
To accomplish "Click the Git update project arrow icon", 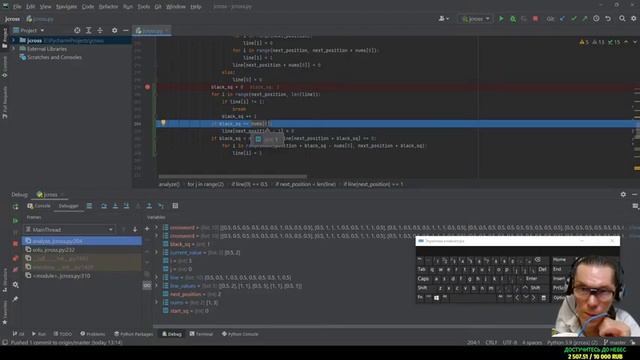I will coord(562,19).
